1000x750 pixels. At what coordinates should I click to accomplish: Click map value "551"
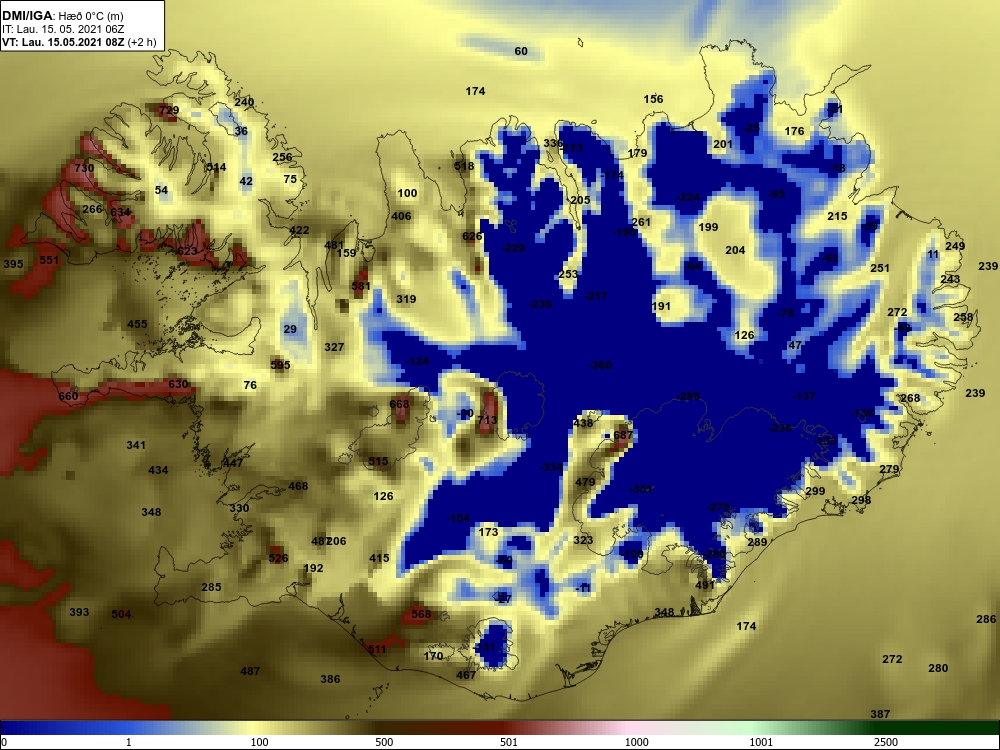click(49, 260)
